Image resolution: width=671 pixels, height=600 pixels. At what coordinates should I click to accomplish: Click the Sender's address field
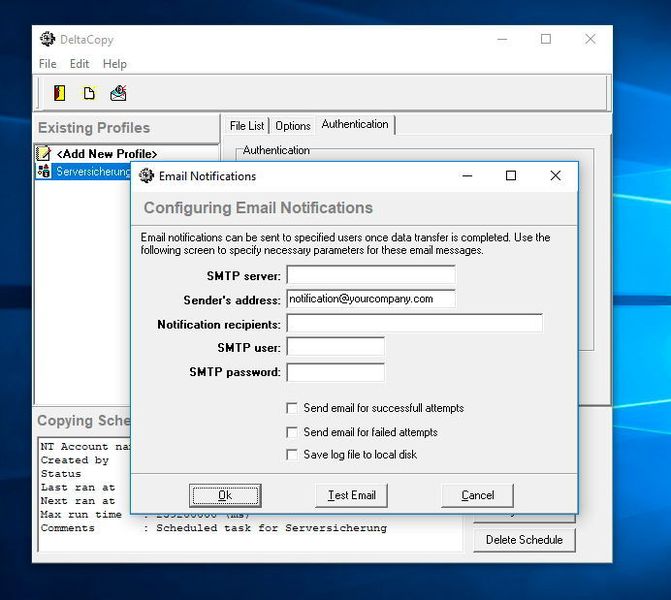pos(371,299)
